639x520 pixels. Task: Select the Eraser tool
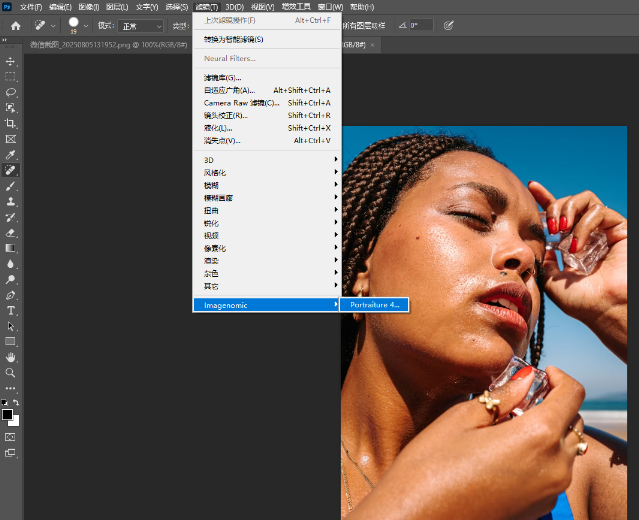coord(11,232)
